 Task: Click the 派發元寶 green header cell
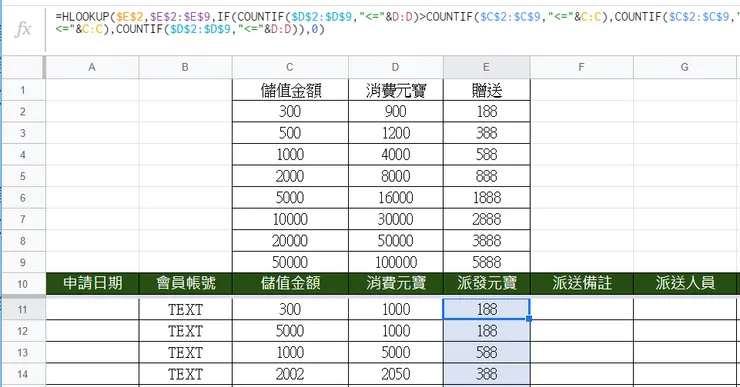pyautogui.click(x=487, y=284)
